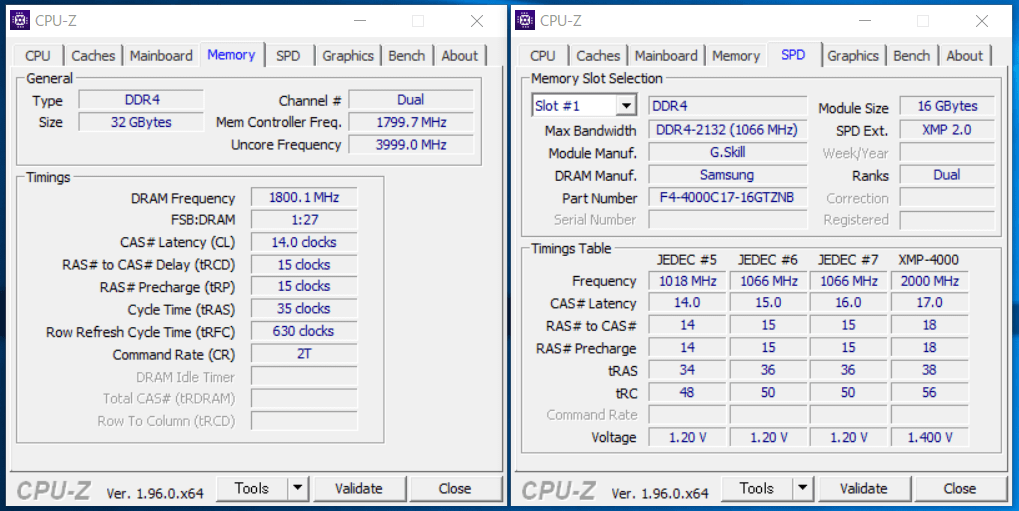Click the empty DRAM Idle Timer field
Screen dimensions: 1019x511
pyautogui.click(x=304, y=376)
